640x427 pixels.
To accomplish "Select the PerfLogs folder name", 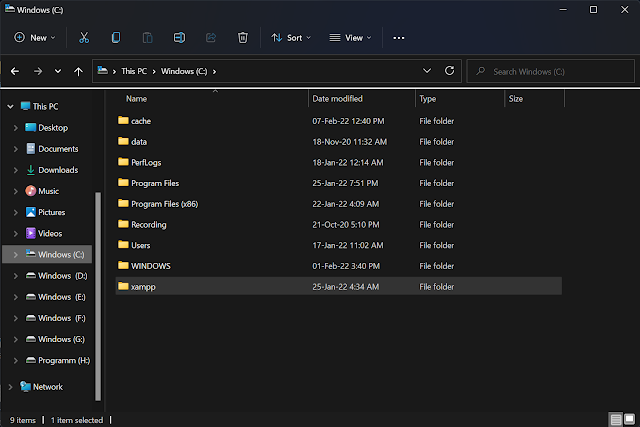I will tap(146, 162).
